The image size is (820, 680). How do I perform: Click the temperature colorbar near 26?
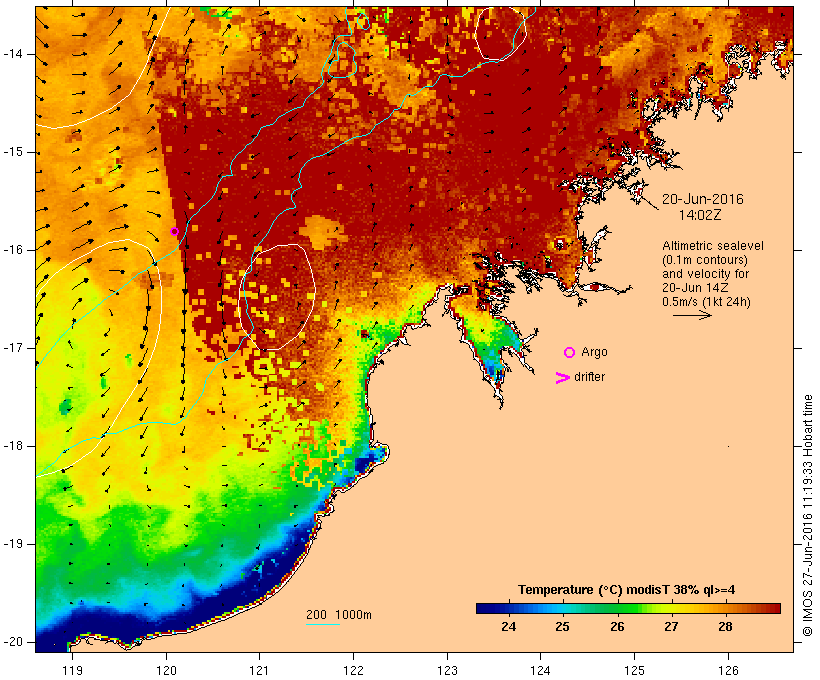point(617,608)
